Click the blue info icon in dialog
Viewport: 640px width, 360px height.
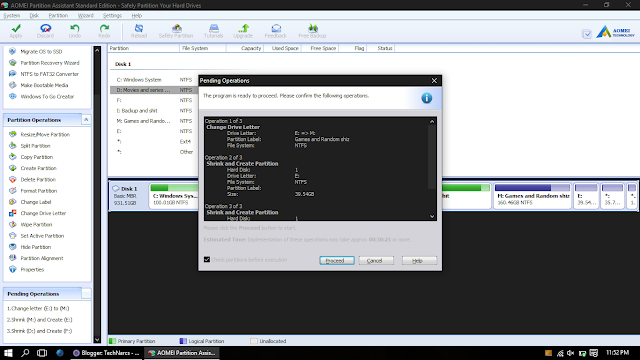427,98
